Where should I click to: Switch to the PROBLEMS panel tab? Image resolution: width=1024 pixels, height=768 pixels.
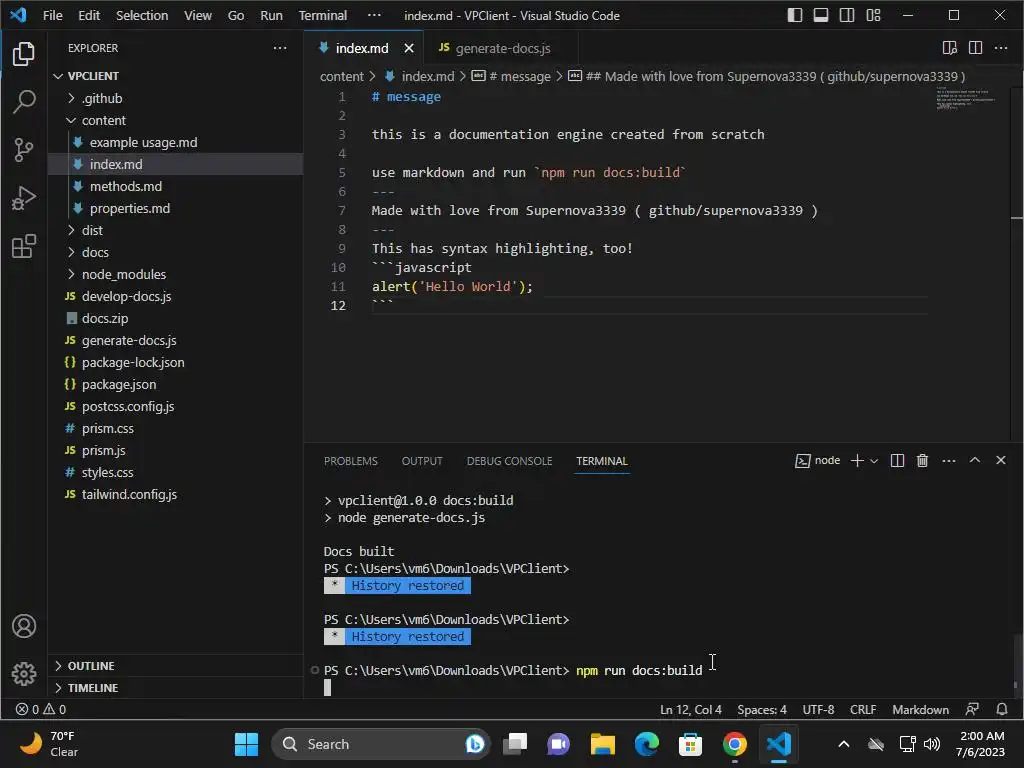(x=351, y=461)
